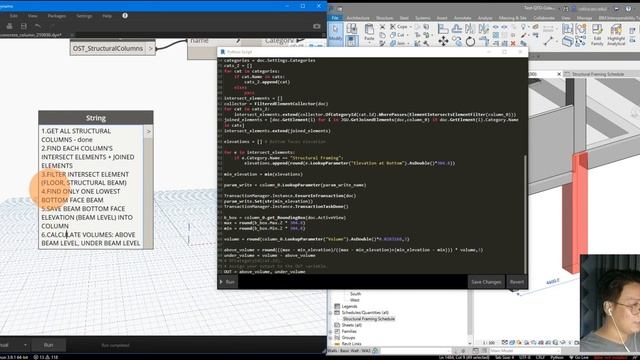Image resolution: width=640 pixels, height=360 pixels.
Task: Select the Revit Mirror Draw Axis tool
Action: 484,29
